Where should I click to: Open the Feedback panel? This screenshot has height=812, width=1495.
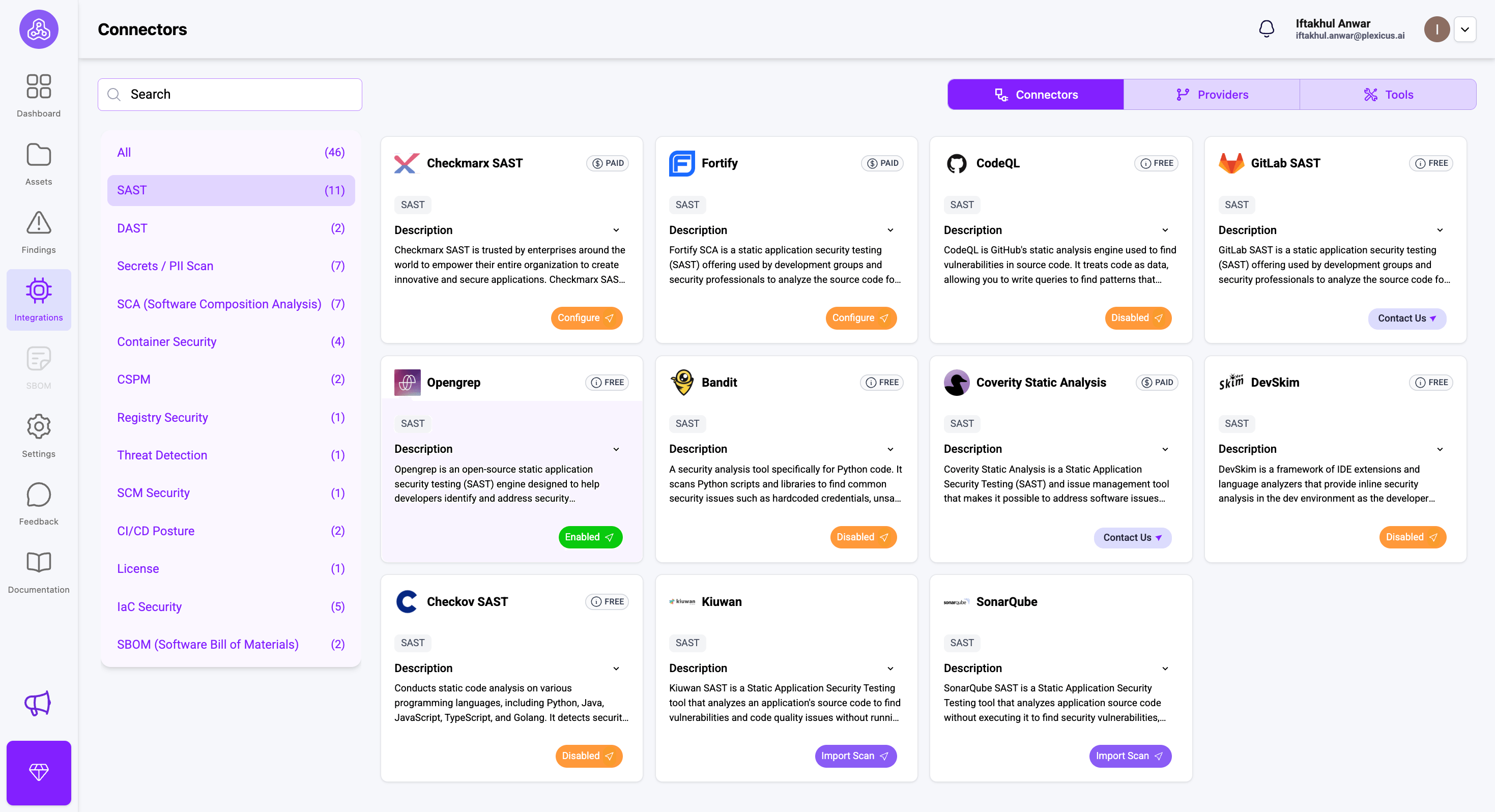(38, 503)
